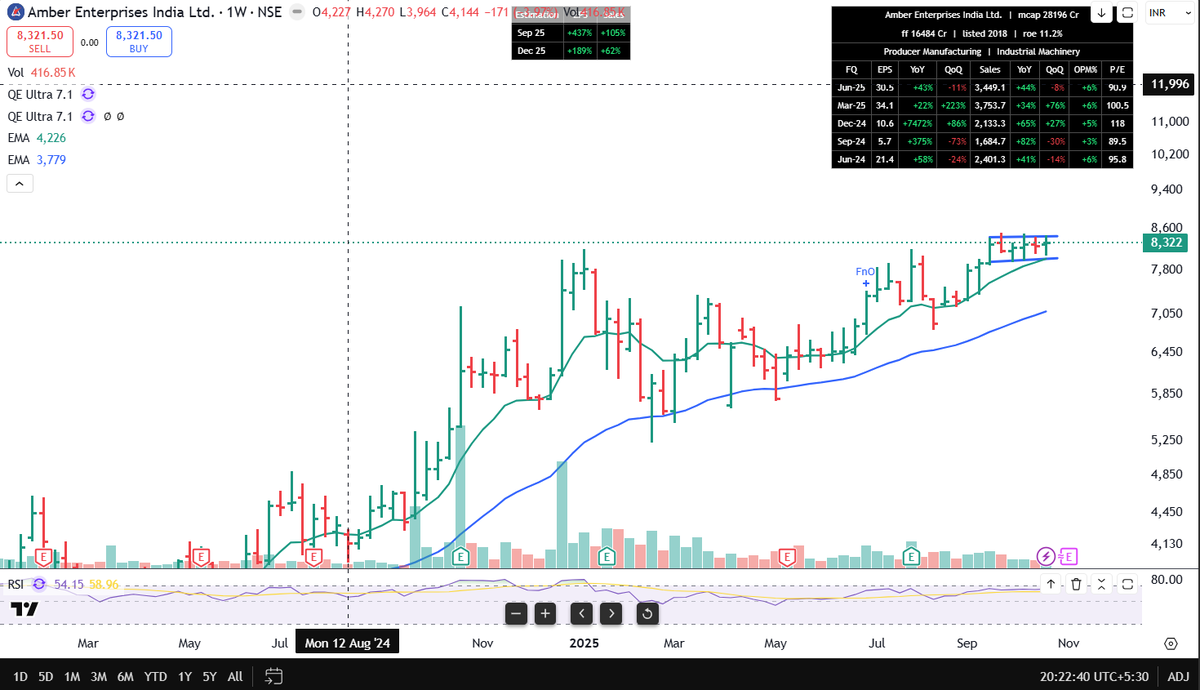Maximize the RSI pane
This screenshot has height=690, width=1200.
[1127, 584]
